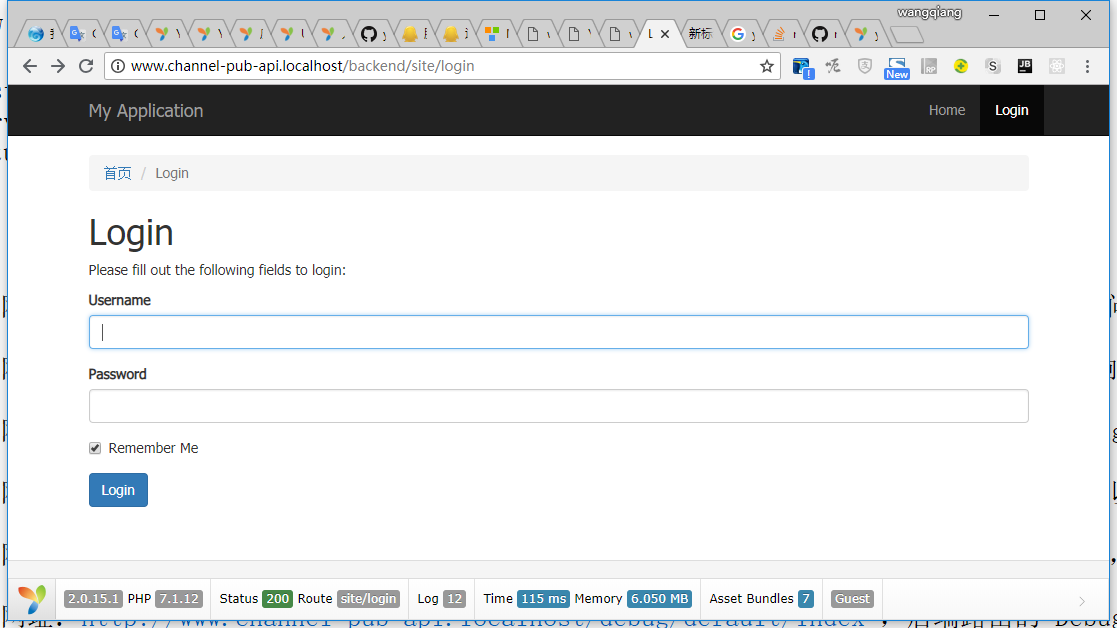The height and width of the screenshot is (628, 1117).
Task: Click the Username field label
Action: [x=120, y=300]
